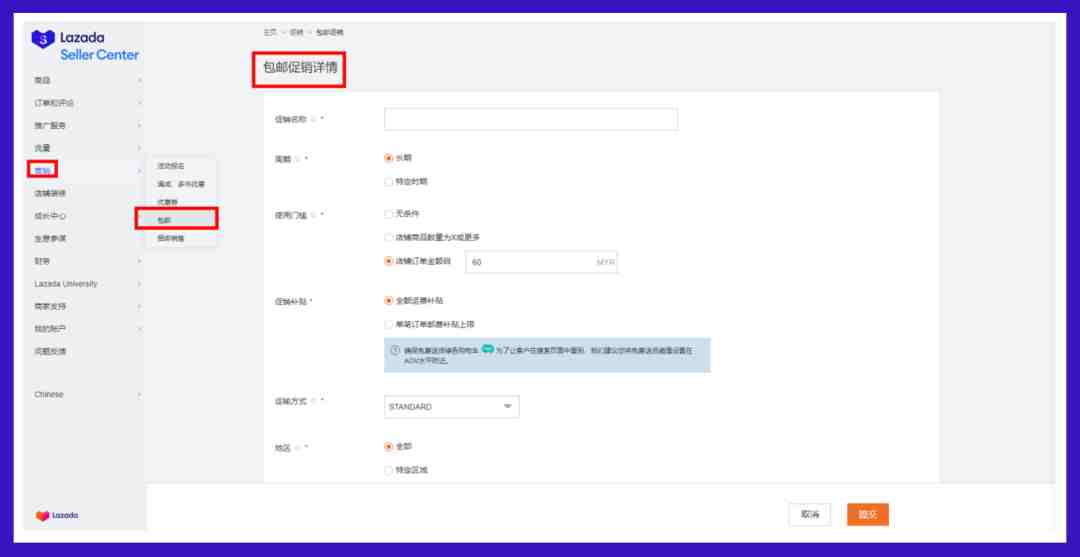
Task: Expand the 订单和评论 sidebar section chevron
Action: pos(139,103)
